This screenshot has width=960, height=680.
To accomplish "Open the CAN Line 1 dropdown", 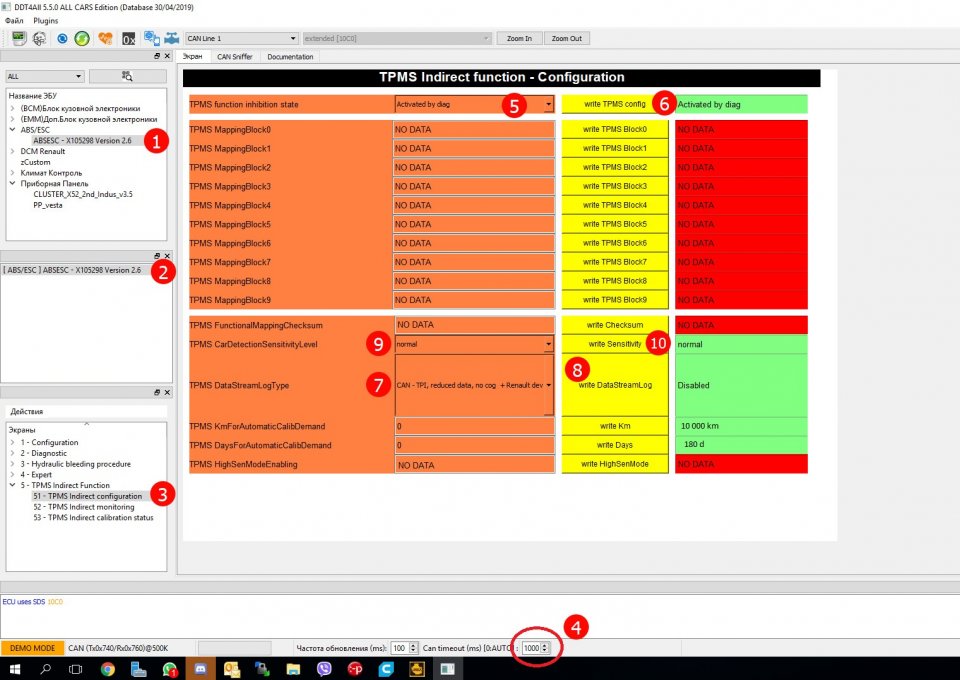I will 241,38.
